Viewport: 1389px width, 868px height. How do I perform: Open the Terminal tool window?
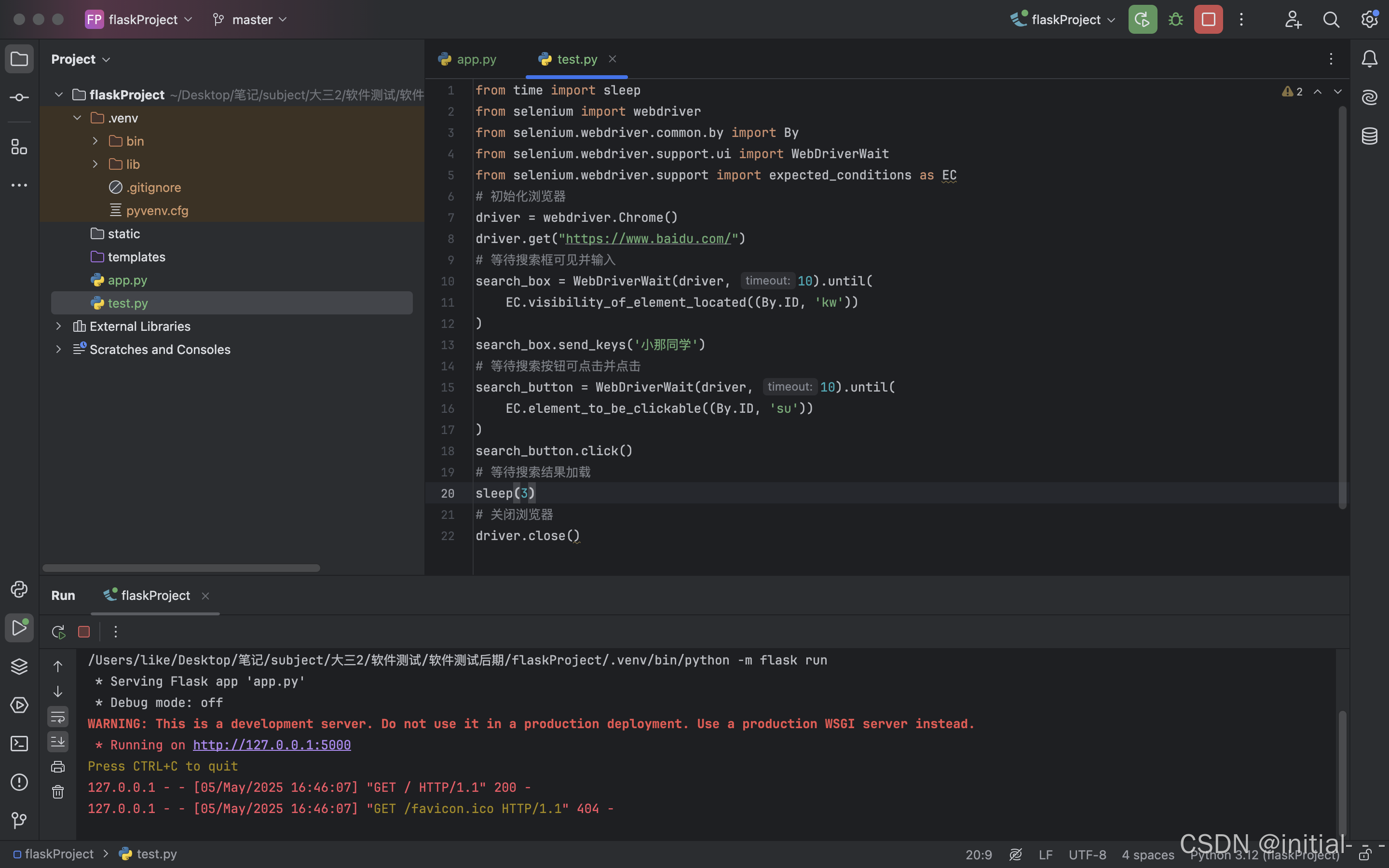[19, 744]
